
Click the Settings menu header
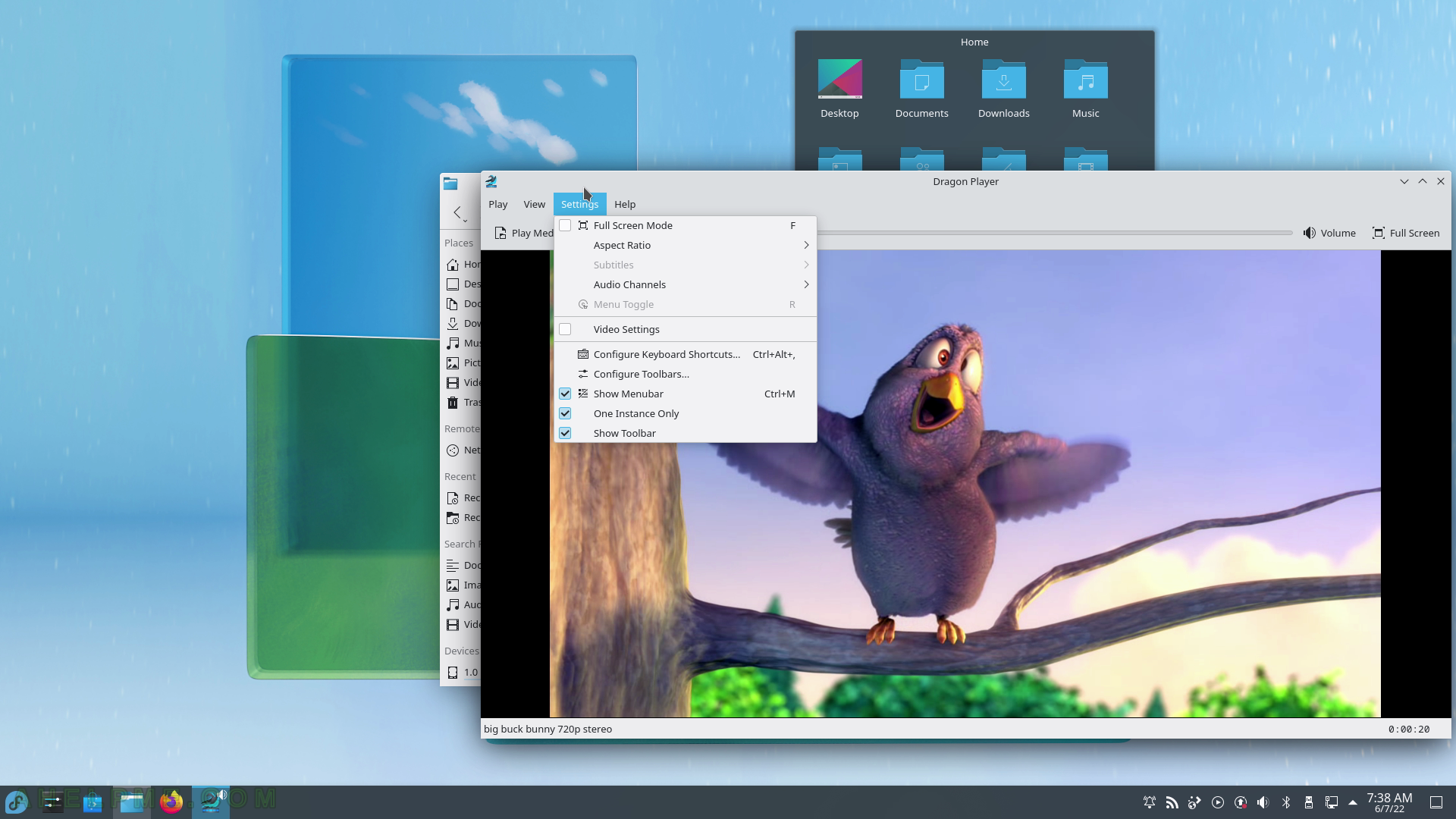579,204
